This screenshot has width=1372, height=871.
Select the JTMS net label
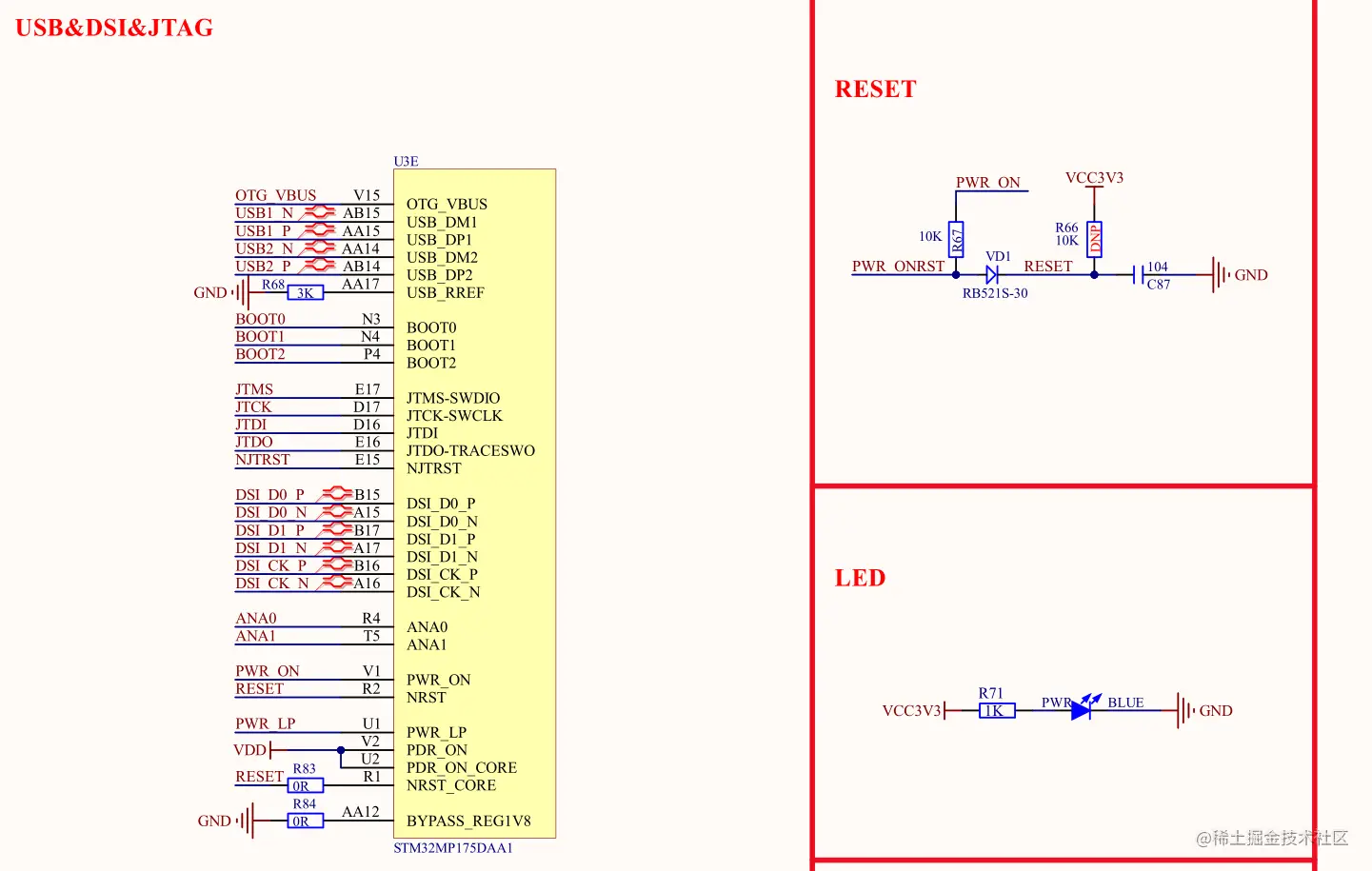point(254,389)
